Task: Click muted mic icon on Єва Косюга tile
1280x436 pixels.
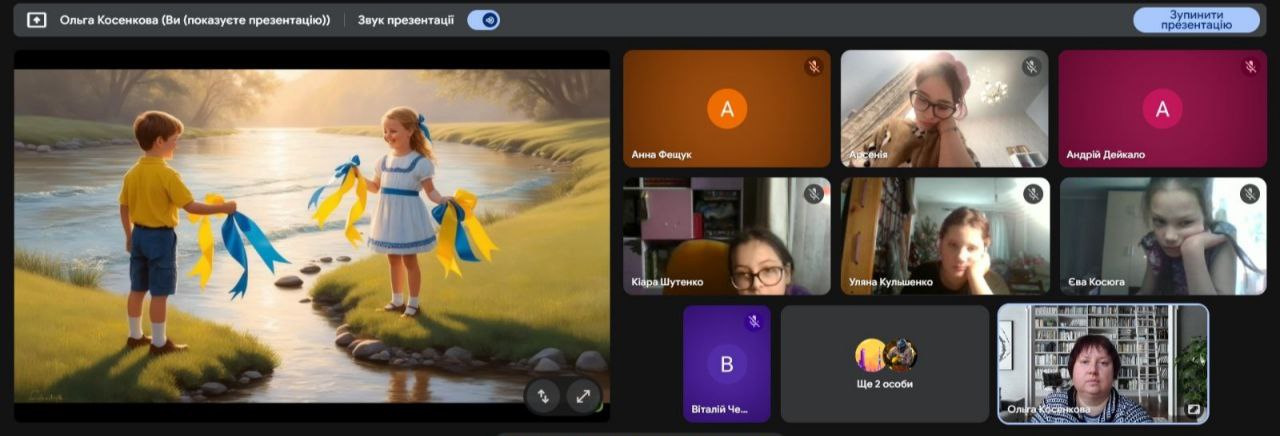Action: pos(1249,194)
